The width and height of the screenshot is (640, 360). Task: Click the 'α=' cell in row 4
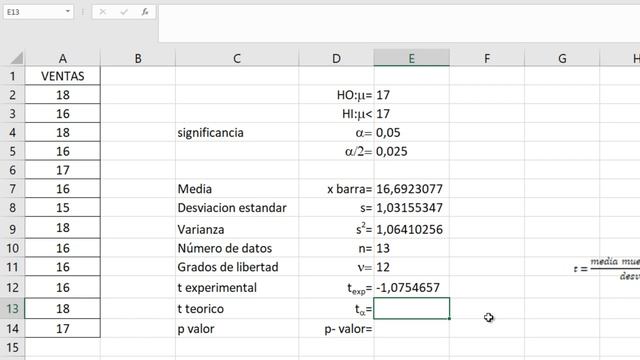point(336,132)
